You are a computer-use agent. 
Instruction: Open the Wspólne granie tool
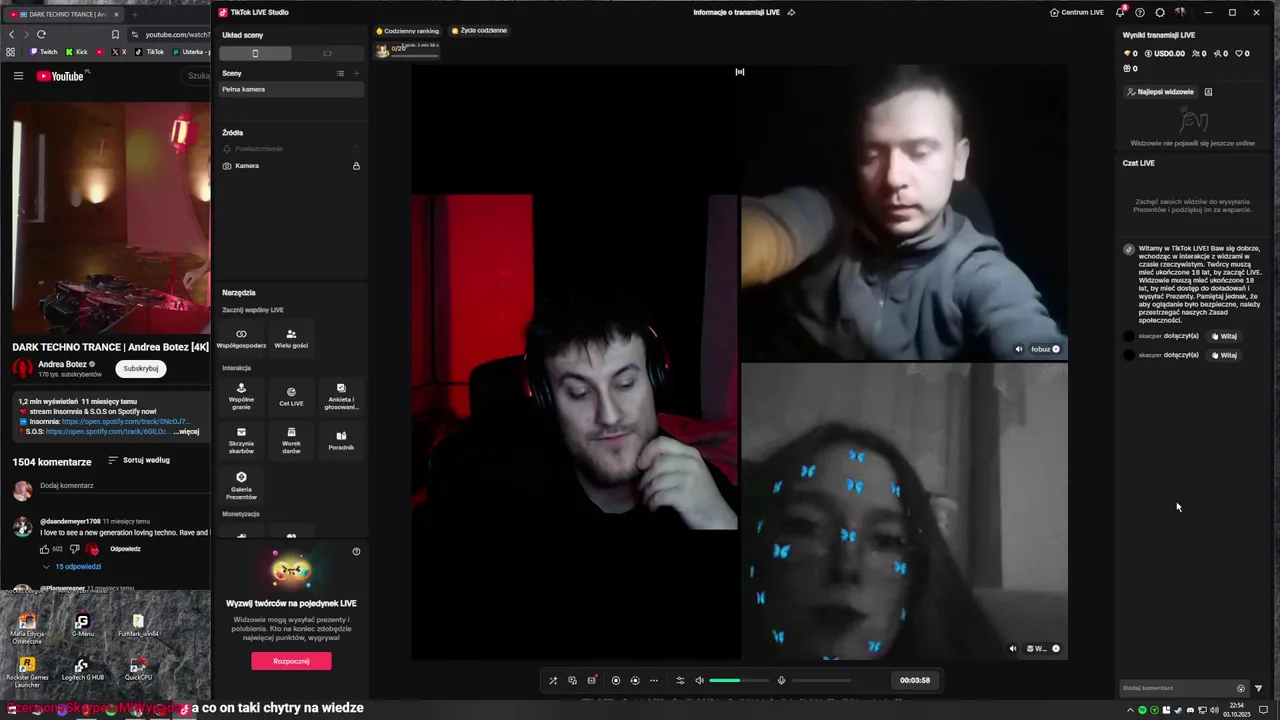pos(241,396)
